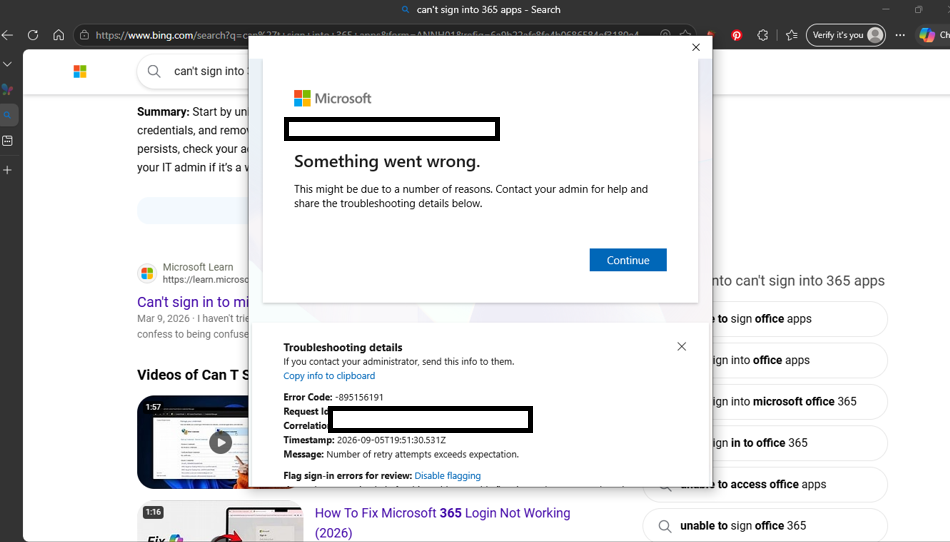
Task: Open Settings and more ellipsis menu
Action: (900, 35)
